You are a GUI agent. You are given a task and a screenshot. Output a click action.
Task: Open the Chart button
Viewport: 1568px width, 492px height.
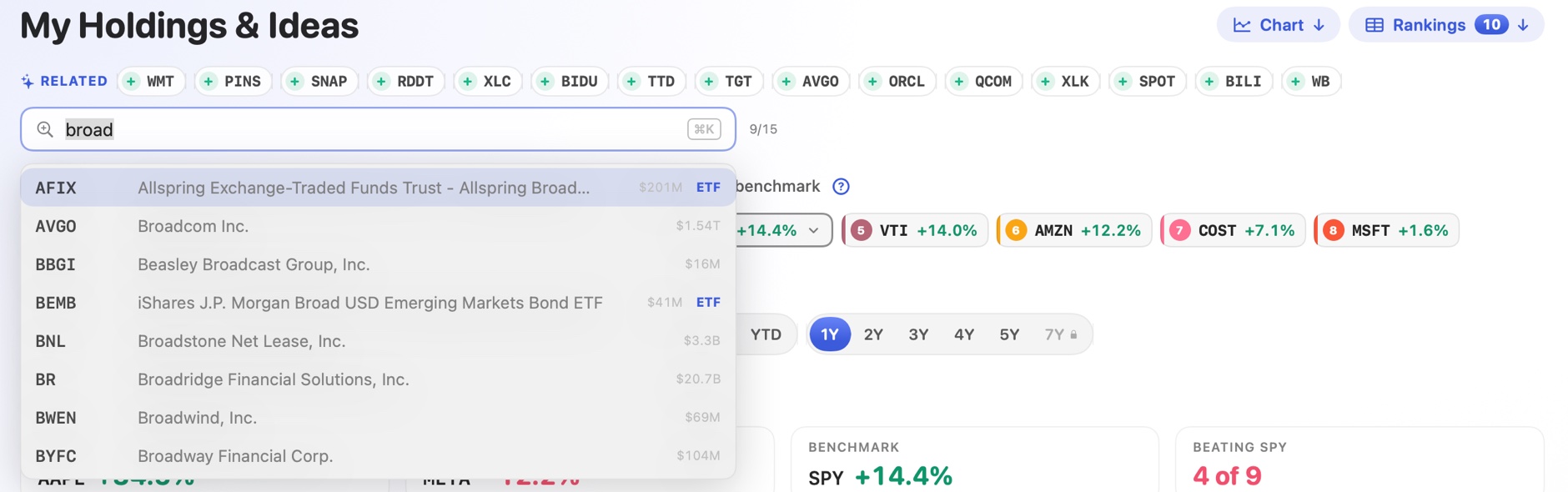click(x=1279, y=25)
